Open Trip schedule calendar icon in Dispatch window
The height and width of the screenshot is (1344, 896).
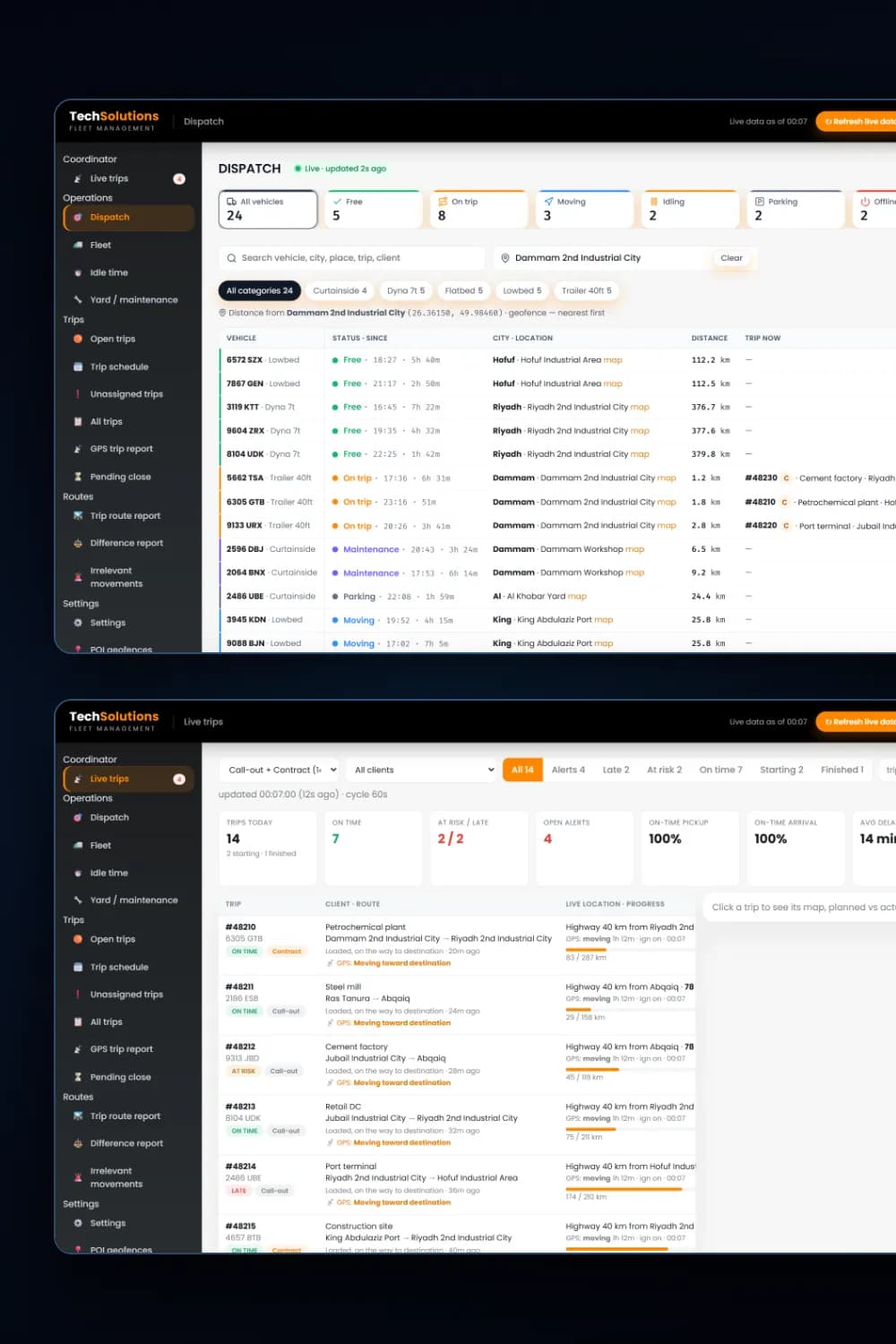(x=78, y=367)
